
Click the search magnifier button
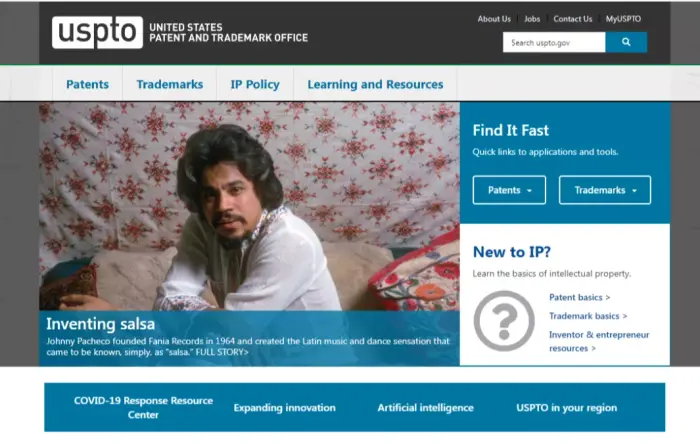pyautogui.click(x=626, y=42)
